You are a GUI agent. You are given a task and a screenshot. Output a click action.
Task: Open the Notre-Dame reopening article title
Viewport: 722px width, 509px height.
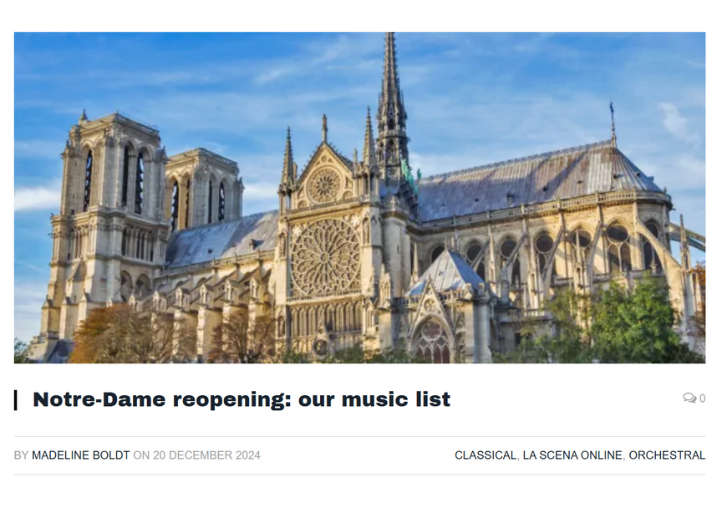[241, 400]
